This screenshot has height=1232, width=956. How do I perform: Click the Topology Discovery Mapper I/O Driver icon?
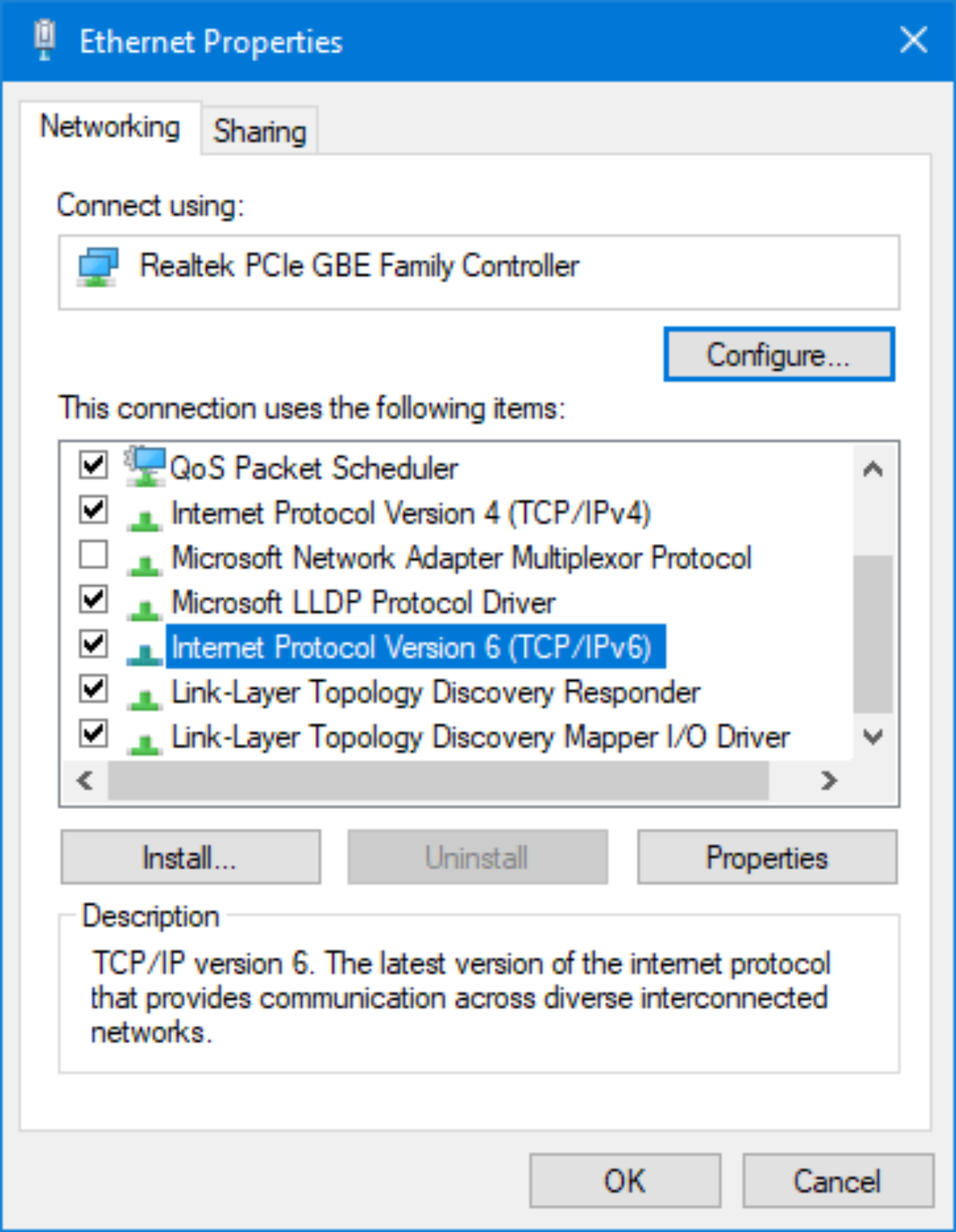144,743
